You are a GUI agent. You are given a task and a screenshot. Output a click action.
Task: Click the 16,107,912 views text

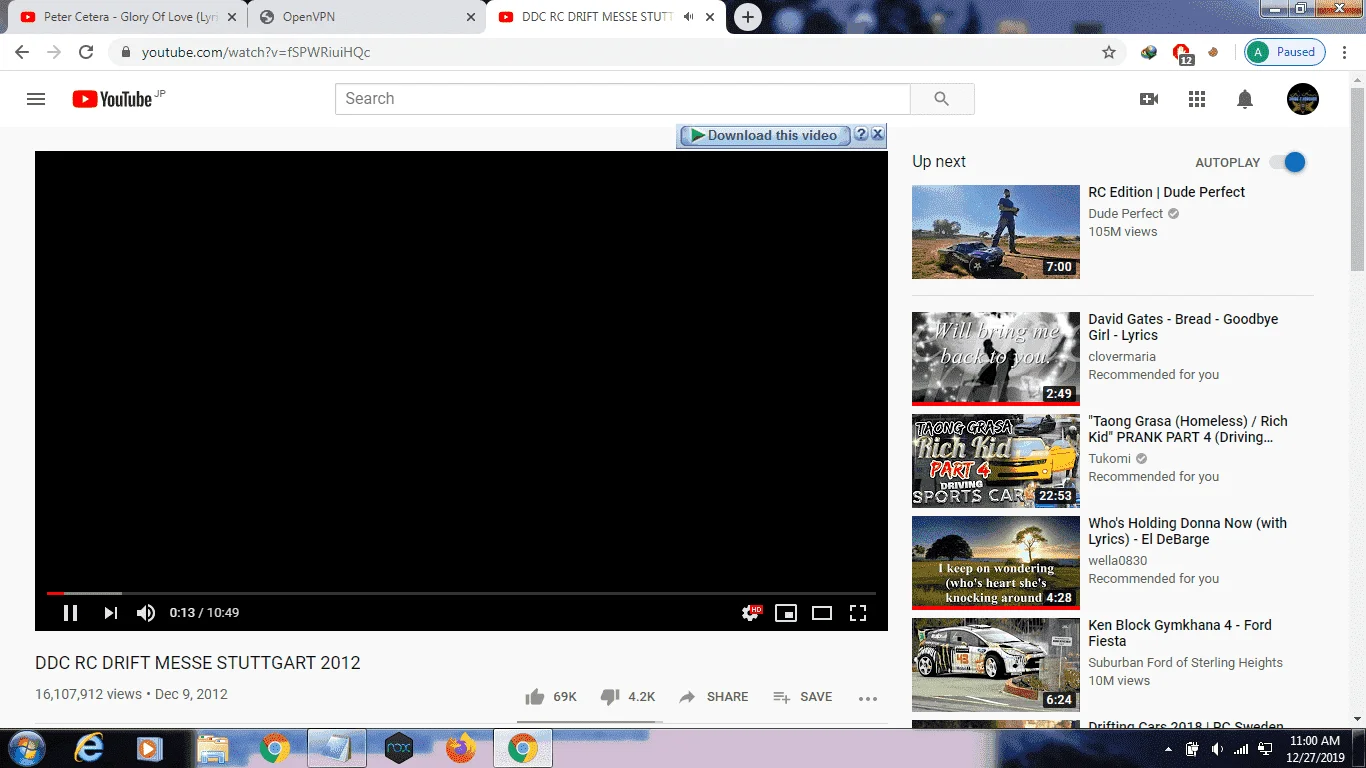(88, 694)
